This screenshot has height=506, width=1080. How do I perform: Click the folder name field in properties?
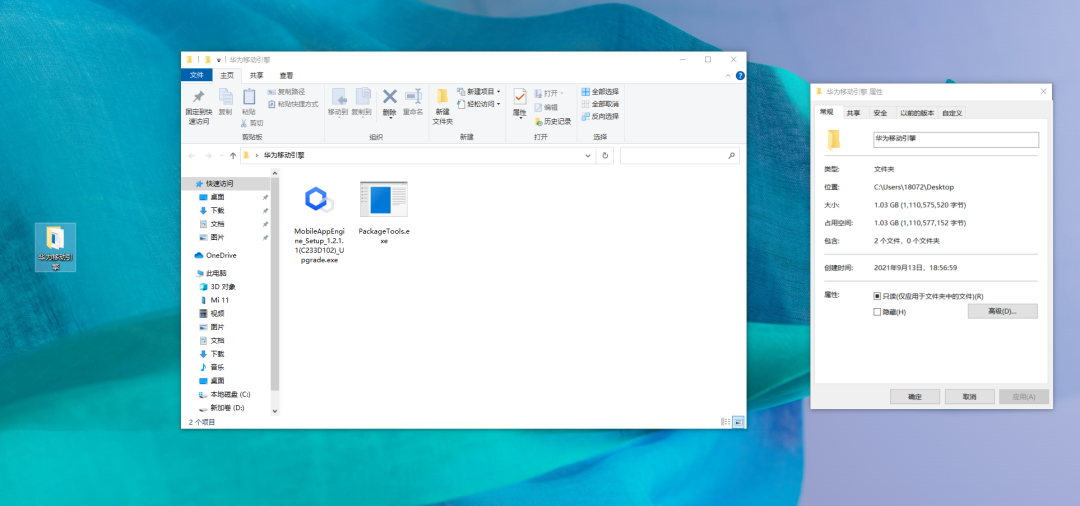click(956, 140)
